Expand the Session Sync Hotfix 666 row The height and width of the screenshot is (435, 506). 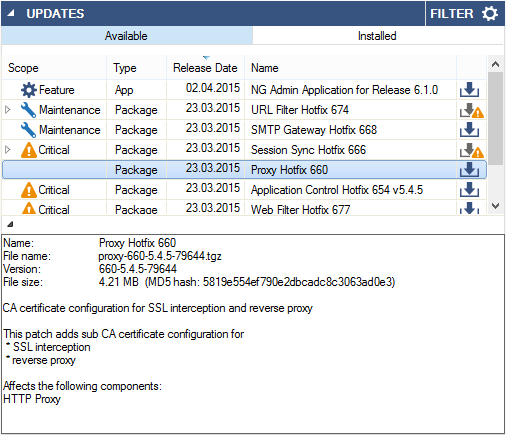pos(8,150)
